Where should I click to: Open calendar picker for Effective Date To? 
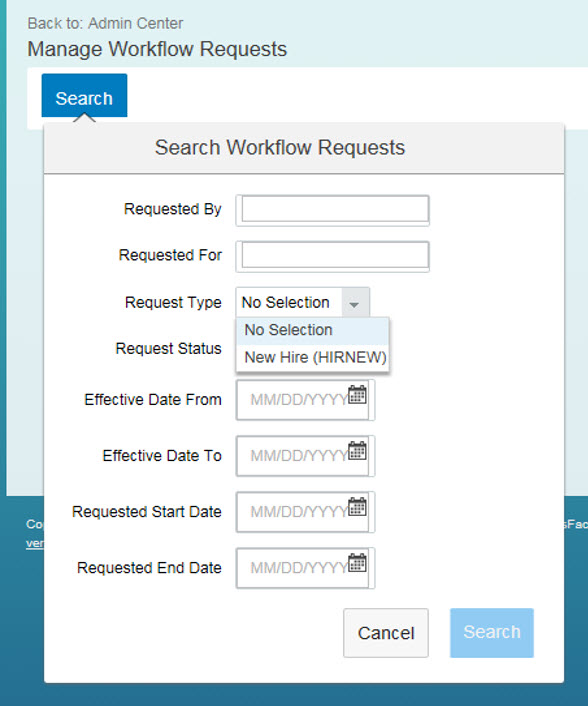pyautogui.click(x=357, y=451)
